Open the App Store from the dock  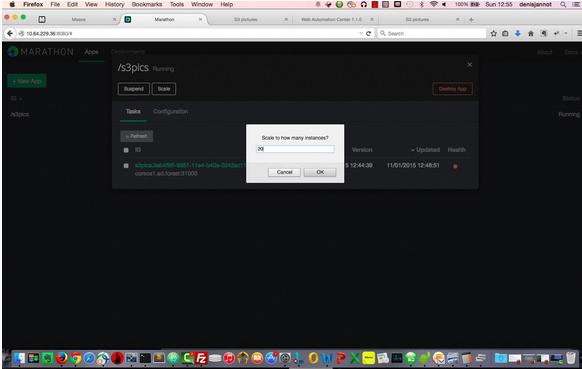click(271, 358)
